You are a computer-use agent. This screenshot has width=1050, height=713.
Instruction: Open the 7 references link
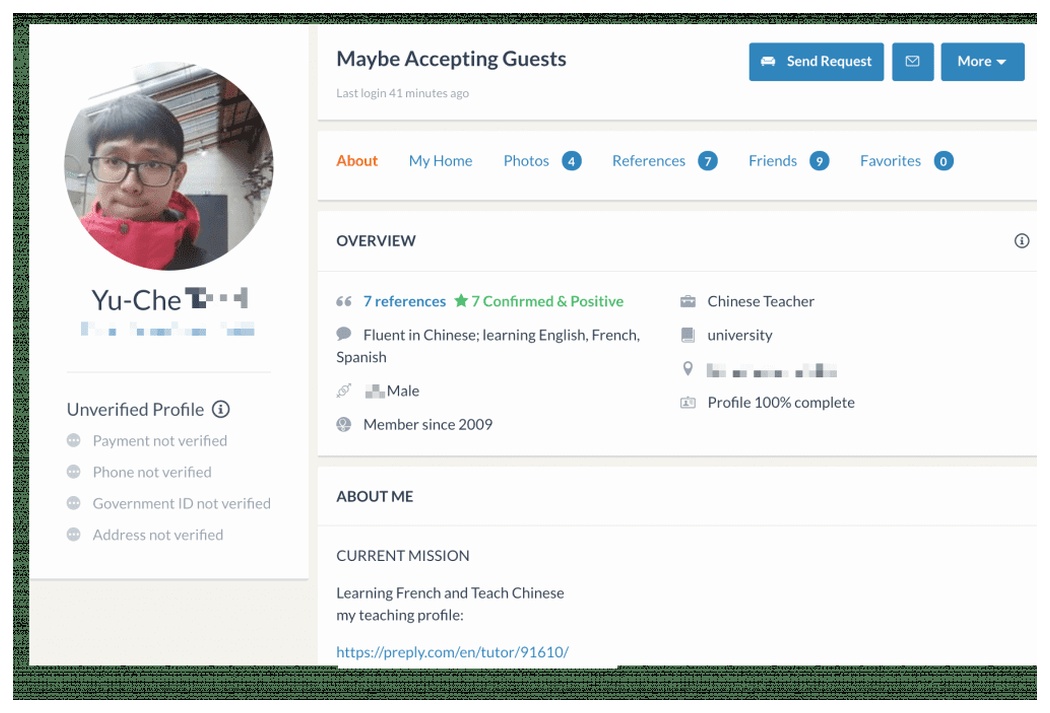coord(404,301)
